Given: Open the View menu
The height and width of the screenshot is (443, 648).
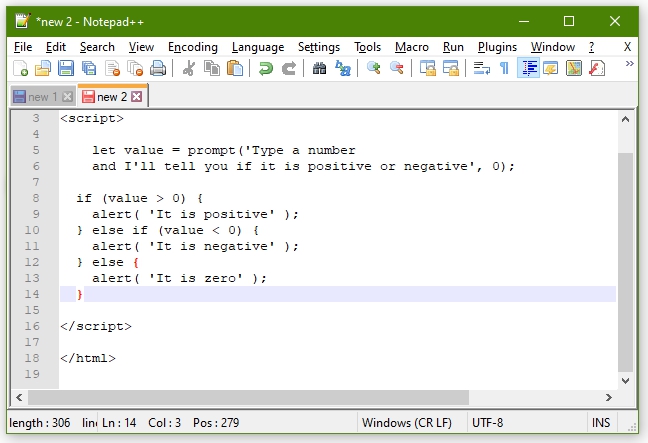Looking at the screenshot, I should 141,47.
